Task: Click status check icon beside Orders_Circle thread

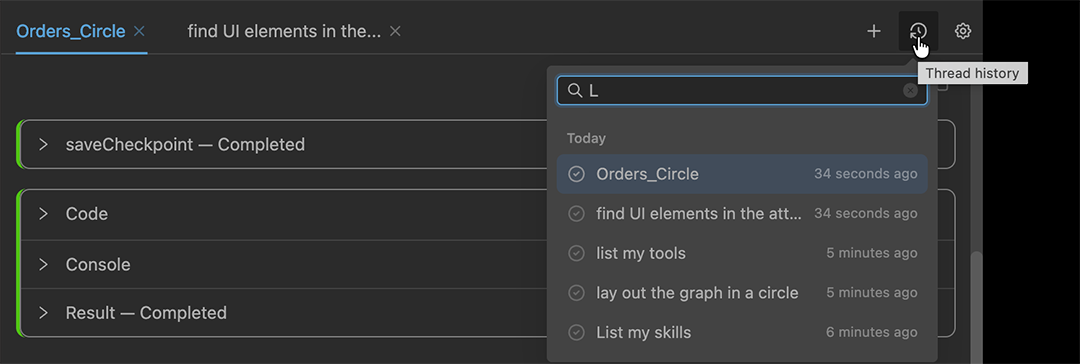Action: click(x=576, y=174)
